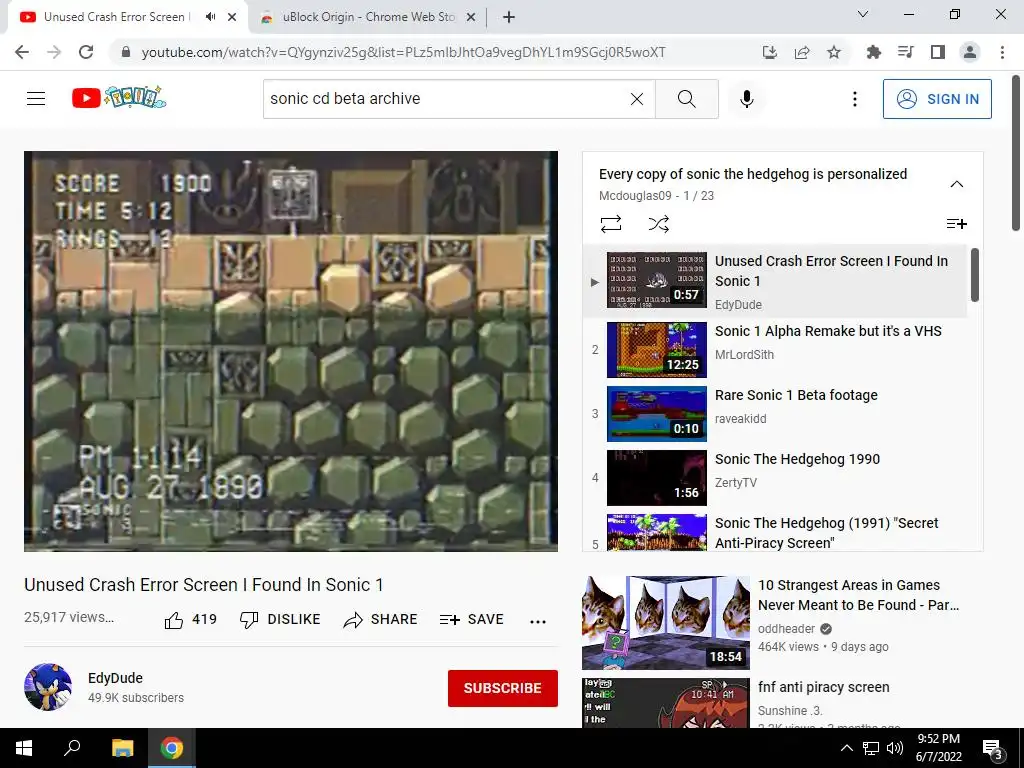Go back in browser history
Screen dimensions: 1024x768
coord(22,52)
